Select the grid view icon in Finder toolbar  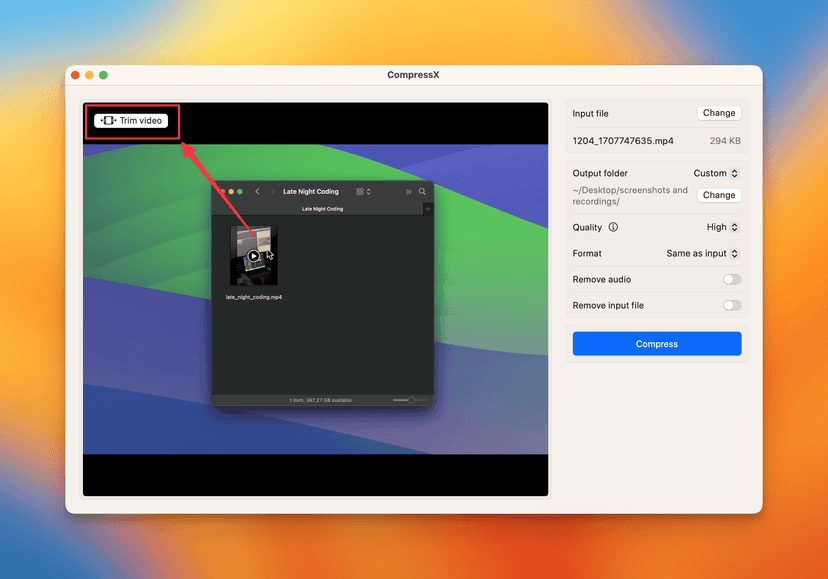pos(359,191)
